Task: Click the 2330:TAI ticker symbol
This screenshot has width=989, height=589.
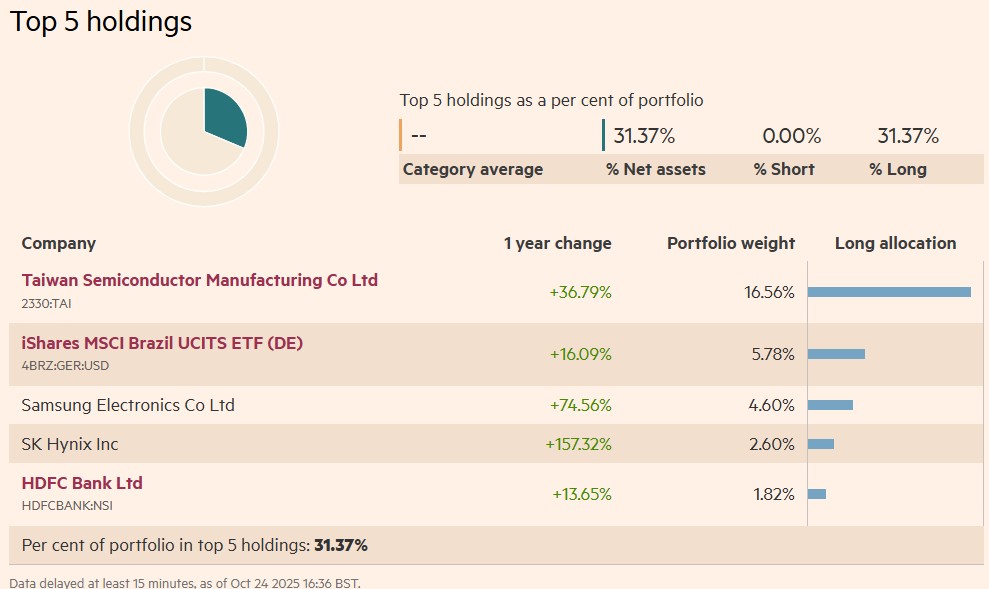Action: coord(48,302)
